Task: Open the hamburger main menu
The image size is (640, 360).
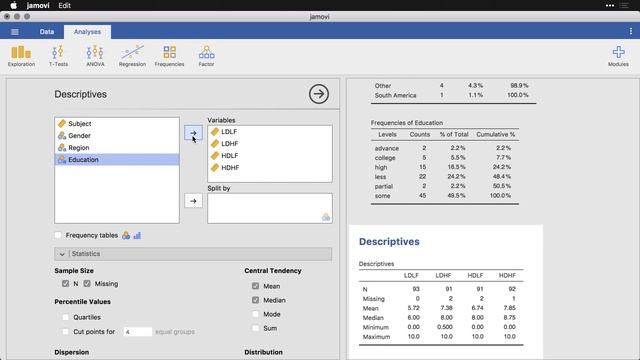Action: tap(15, 32)
